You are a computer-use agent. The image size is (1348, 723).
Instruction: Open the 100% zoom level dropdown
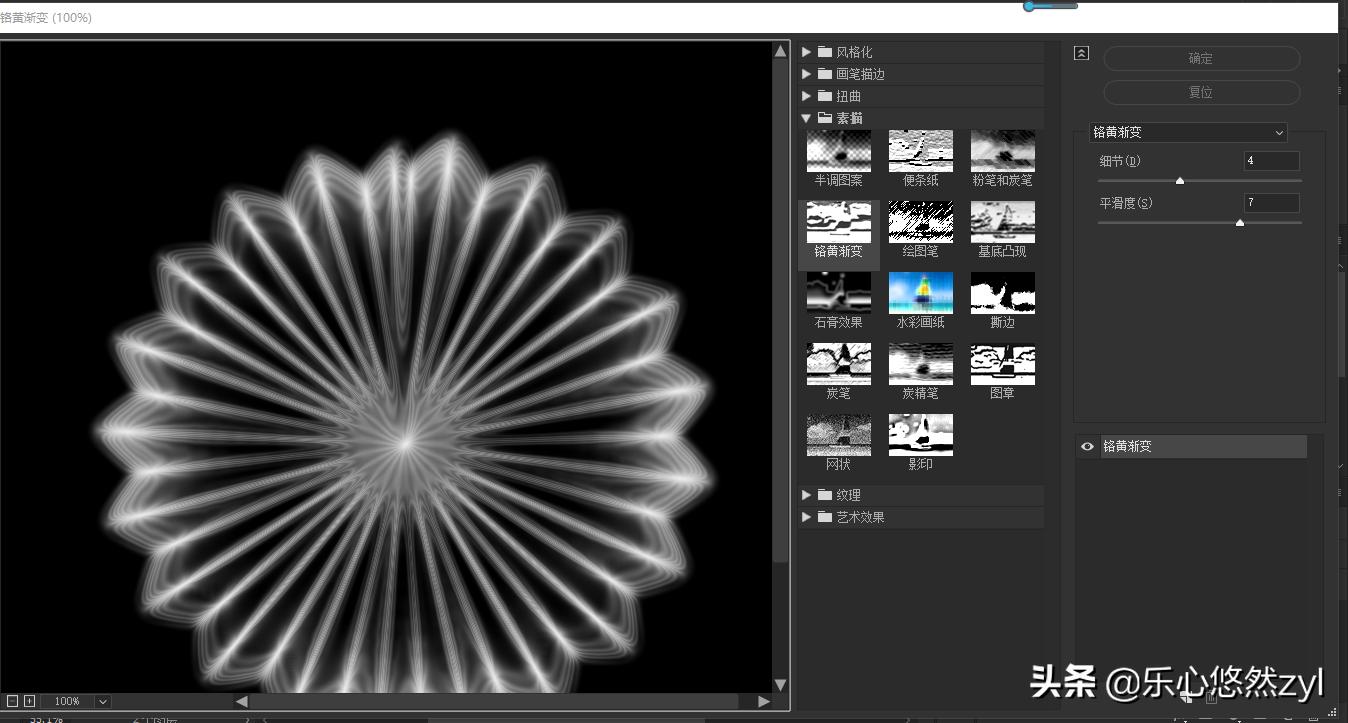(103, 701)
